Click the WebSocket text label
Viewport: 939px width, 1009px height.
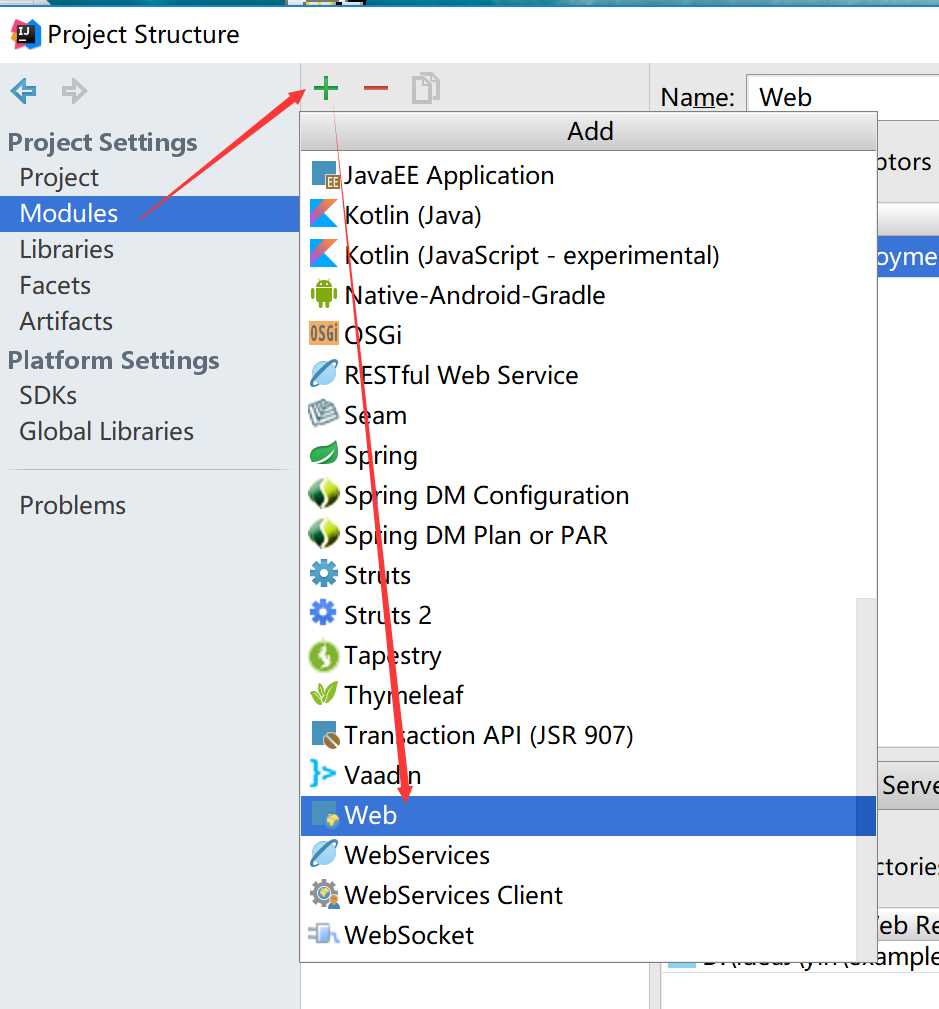click(409, 935)
